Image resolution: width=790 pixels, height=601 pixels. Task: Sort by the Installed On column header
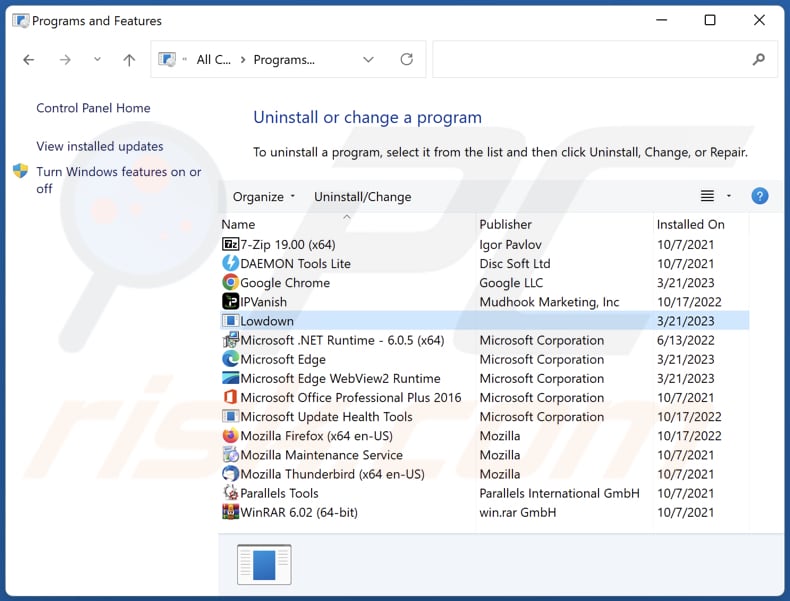tap(700, 224)
